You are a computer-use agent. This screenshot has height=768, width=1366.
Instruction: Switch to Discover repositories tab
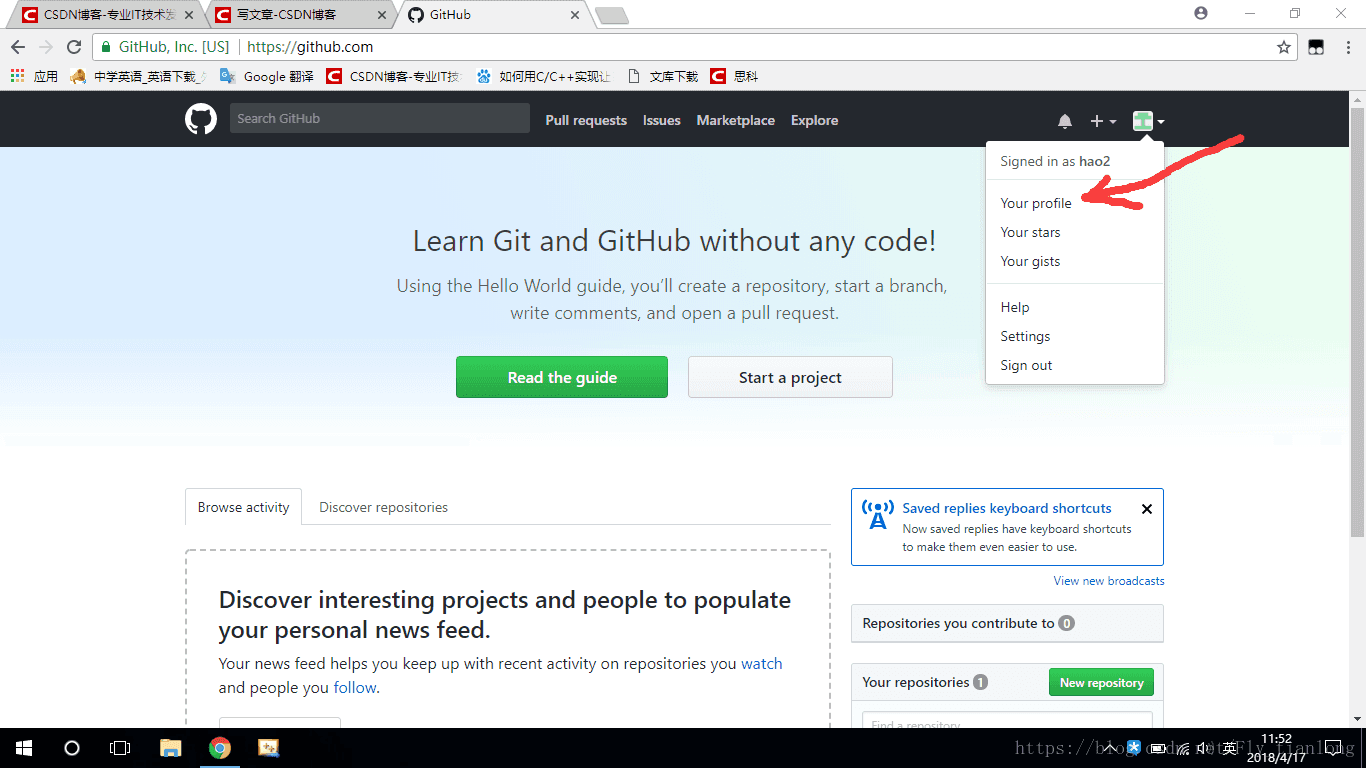click(x=383, y=507)
